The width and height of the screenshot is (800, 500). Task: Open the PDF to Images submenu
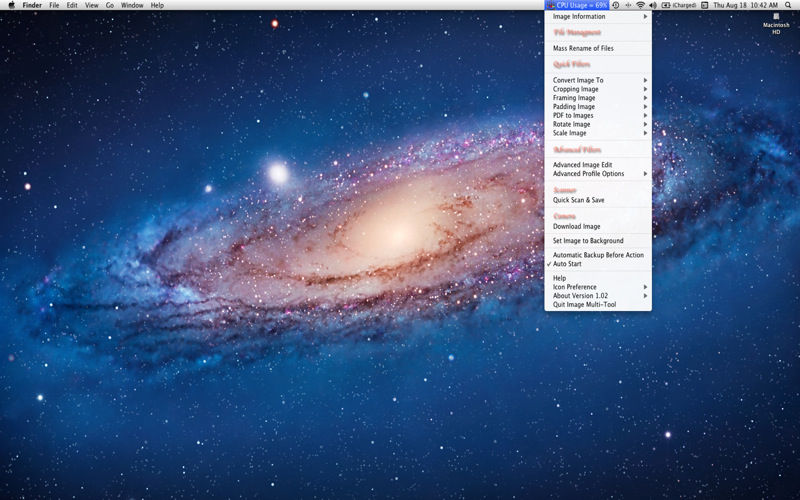click(x=598, y=115)
